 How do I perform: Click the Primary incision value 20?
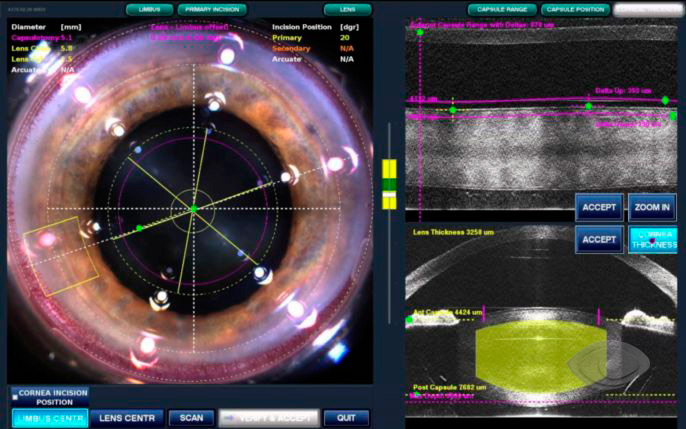[345, 38]
